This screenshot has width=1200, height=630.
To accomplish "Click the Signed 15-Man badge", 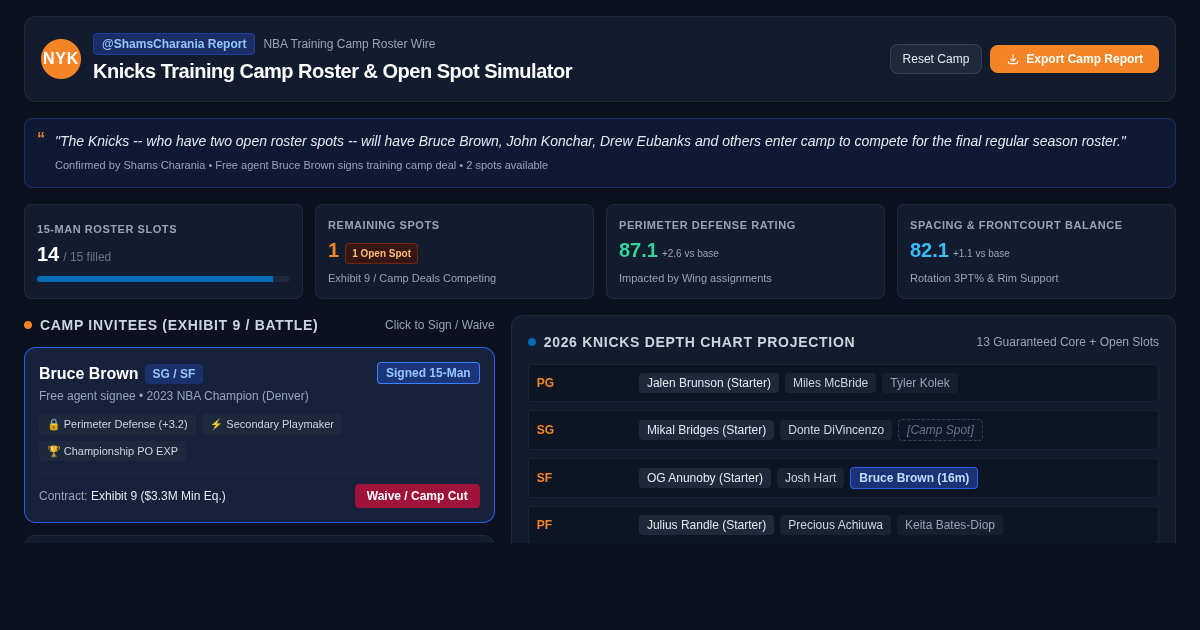I will pos(428,373).
